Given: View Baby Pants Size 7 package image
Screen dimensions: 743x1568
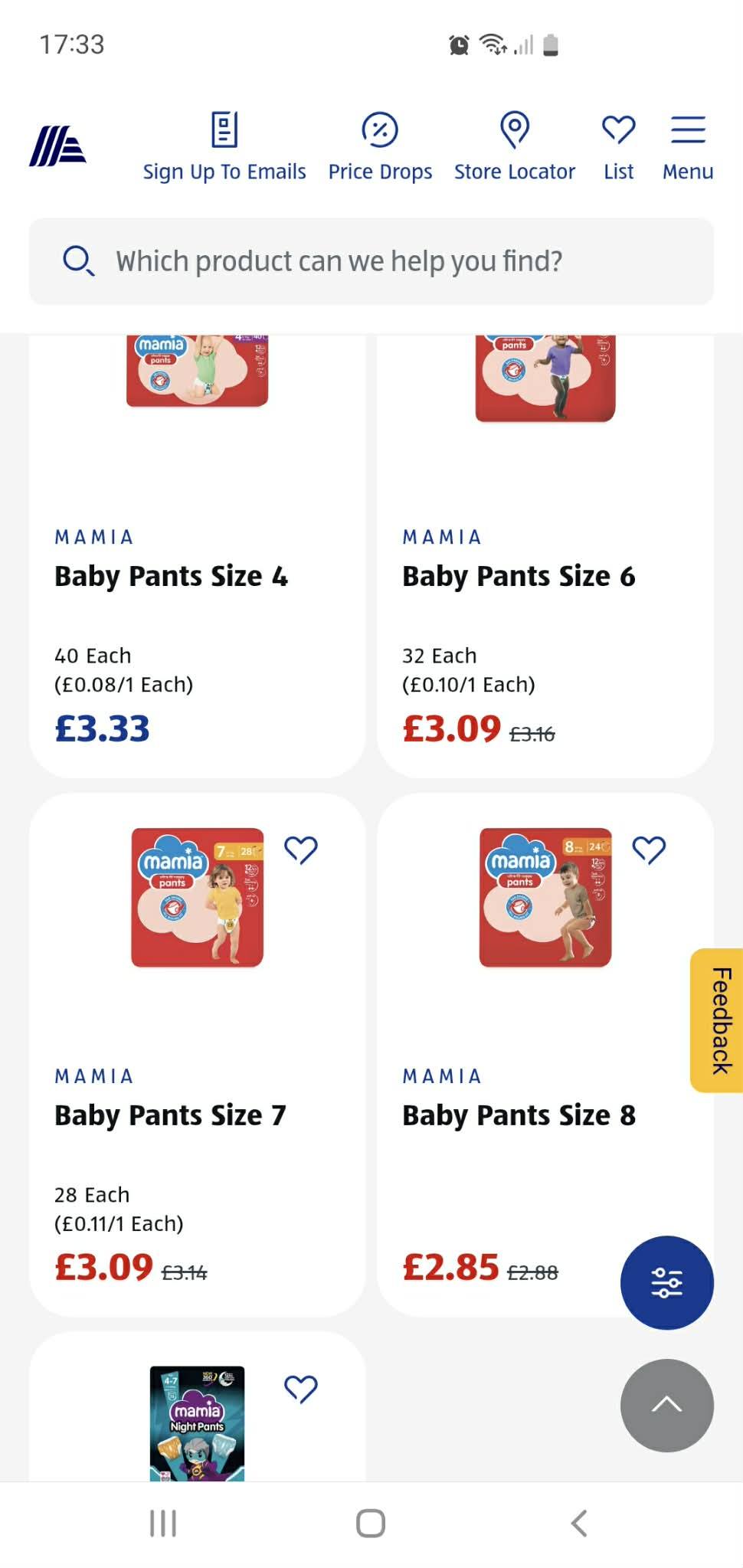Looking at the screenshot, I should (198, 897).
